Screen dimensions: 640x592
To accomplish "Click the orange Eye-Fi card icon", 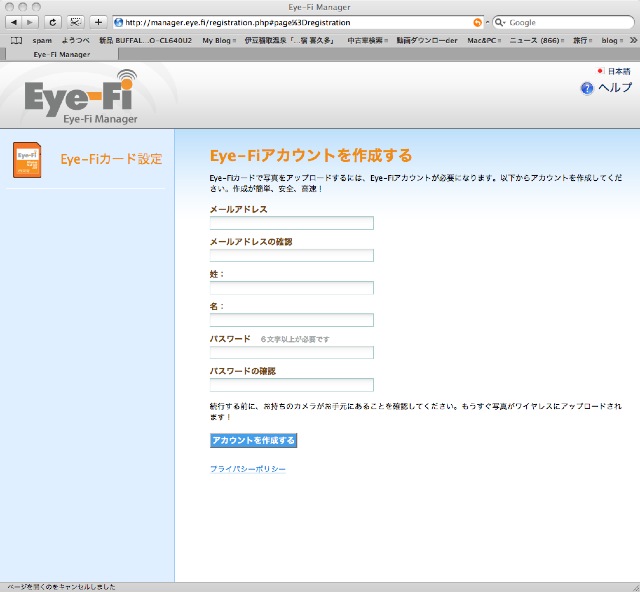I will coord(27,160).
